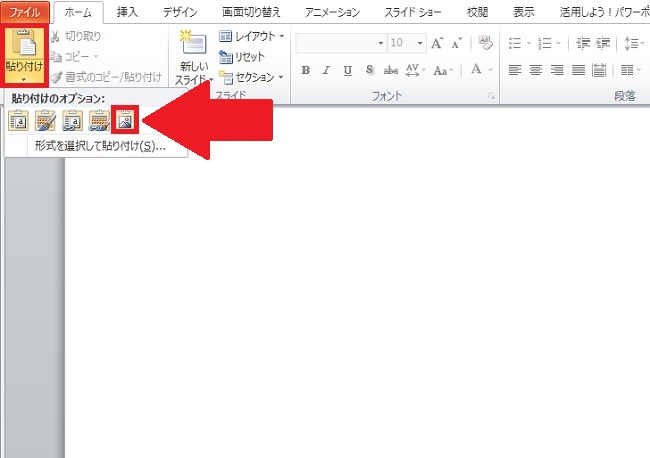Select 形式を選択して貼り付け(S)...
Image resolution: width=650 pixels, height=458 pixels.
100,146
